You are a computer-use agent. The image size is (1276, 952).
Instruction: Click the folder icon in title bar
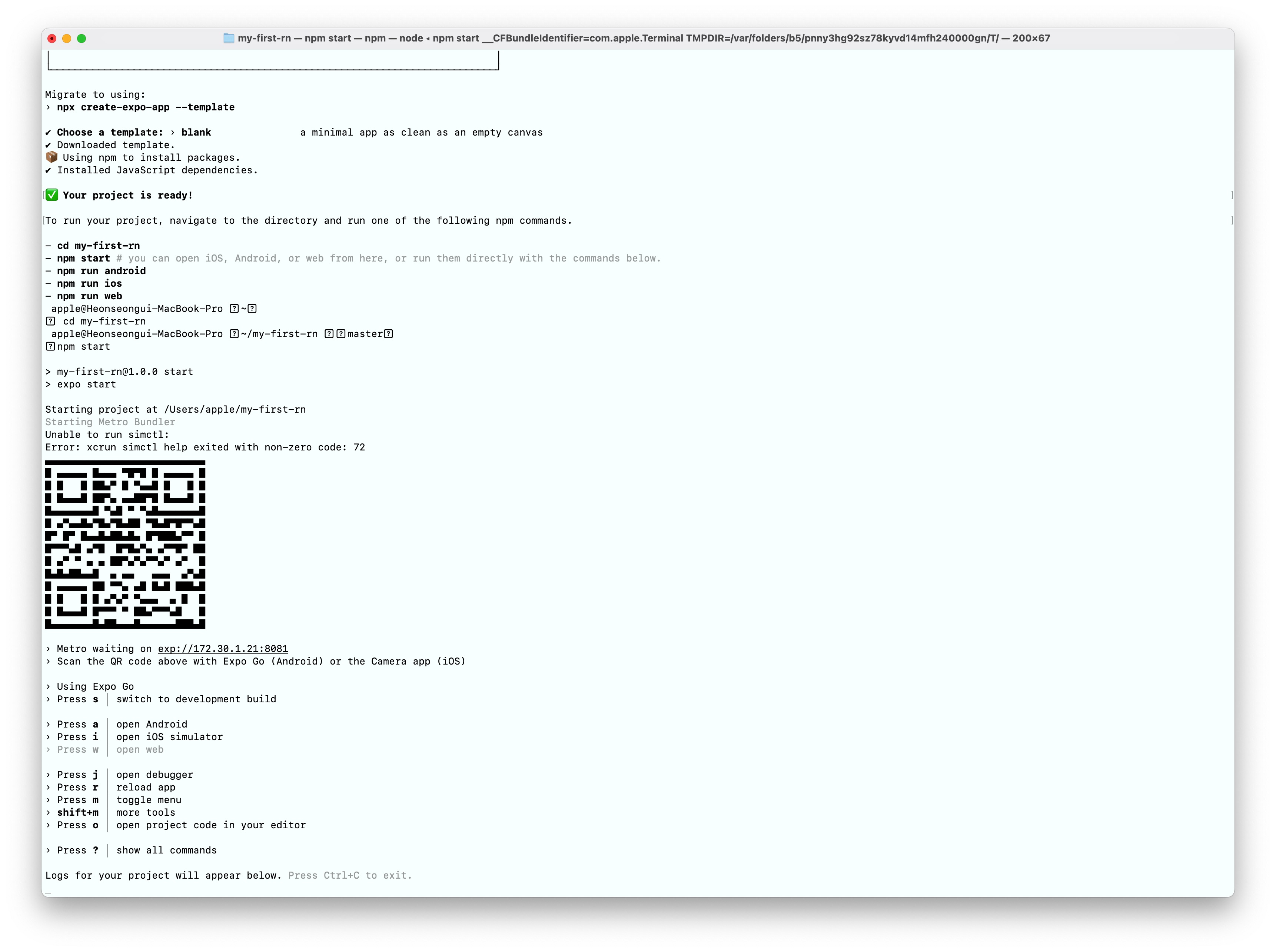pos(229,38)
